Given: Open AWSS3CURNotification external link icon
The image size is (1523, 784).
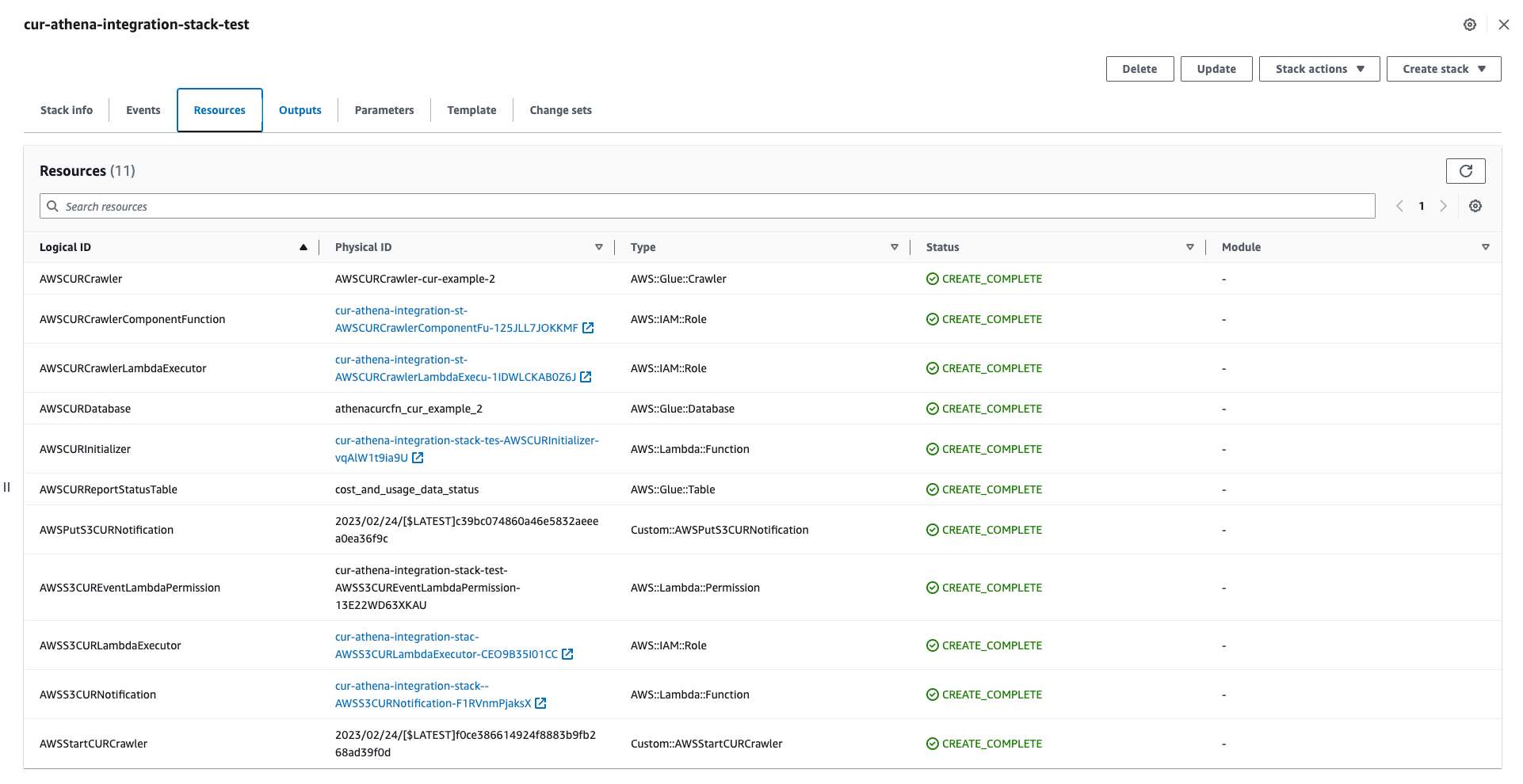Looking at the screenshot, I should [540, 703].
